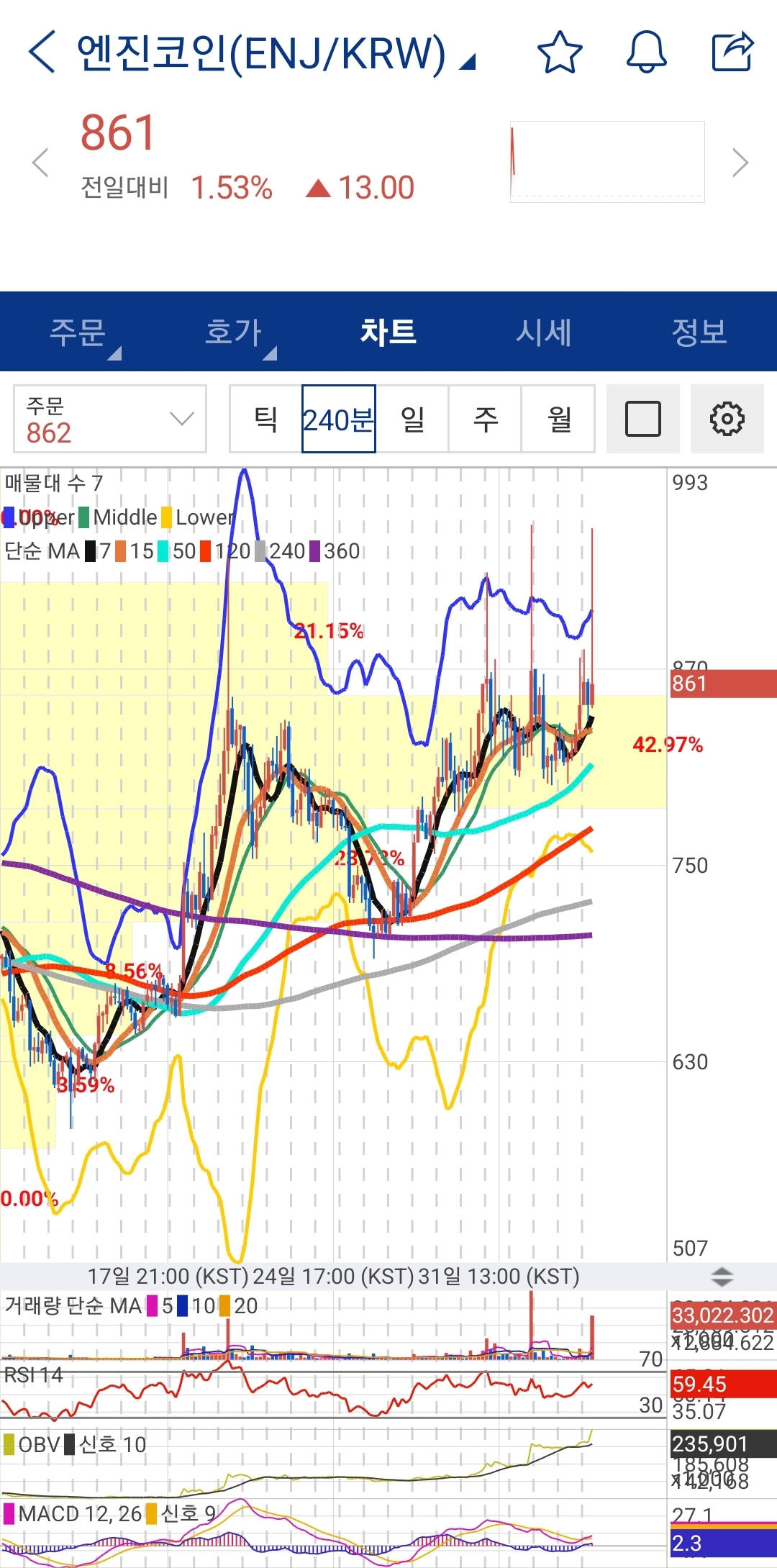
Task: Click the 신호 10 black swatch
Action: click(x=70, y=1445)
